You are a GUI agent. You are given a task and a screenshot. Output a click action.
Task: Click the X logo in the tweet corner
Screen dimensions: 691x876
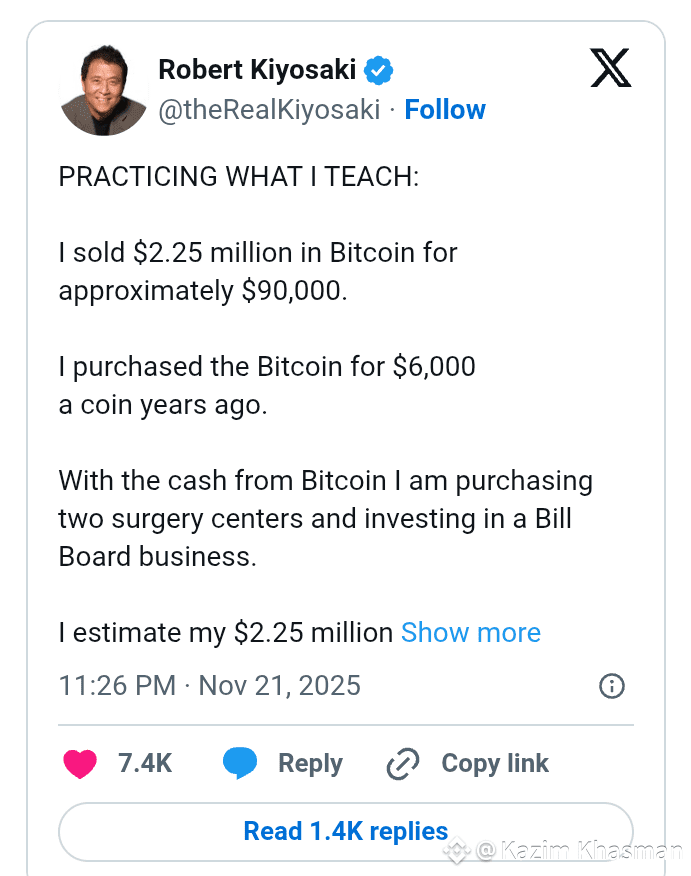click(610, 69)
